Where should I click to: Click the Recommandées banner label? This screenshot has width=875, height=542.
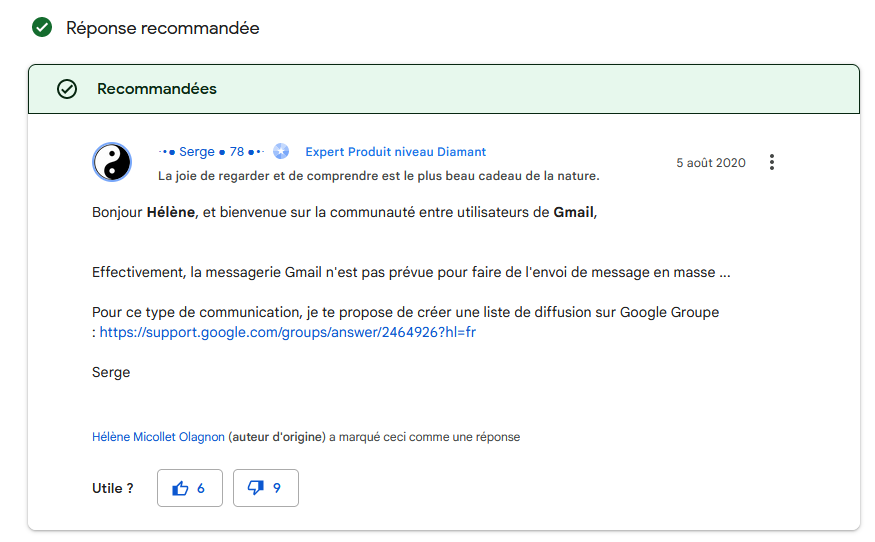[x=157, y=89]
